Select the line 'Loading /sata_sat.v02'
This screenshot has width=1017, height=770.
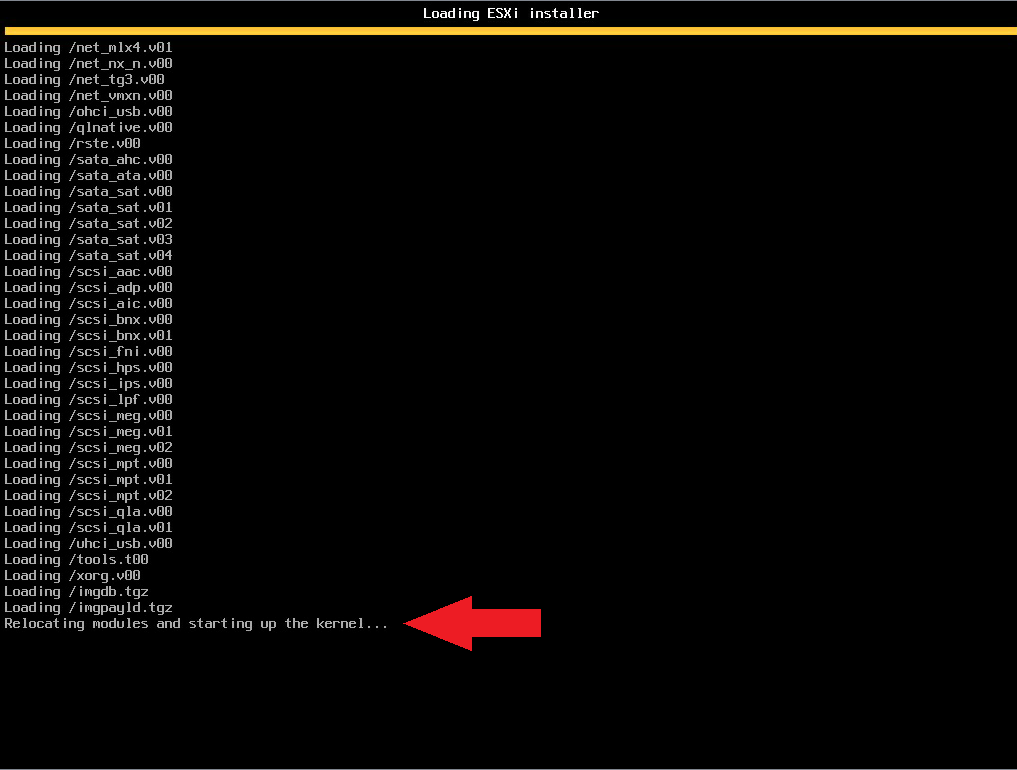coord(88,223)
